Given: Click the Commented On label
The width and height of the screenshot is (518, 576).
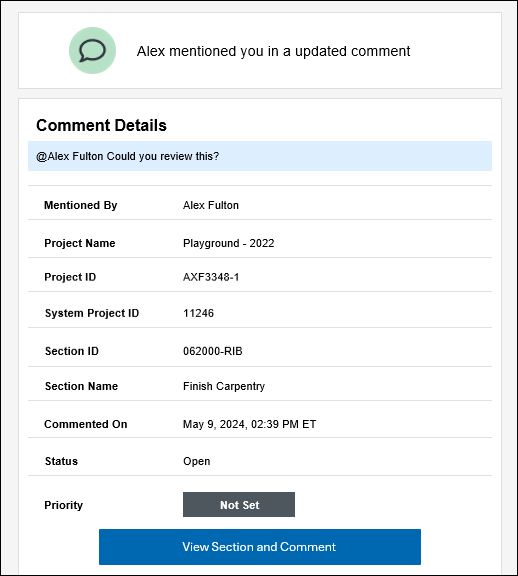Looking at the screenshot, I should click(86, 424).
